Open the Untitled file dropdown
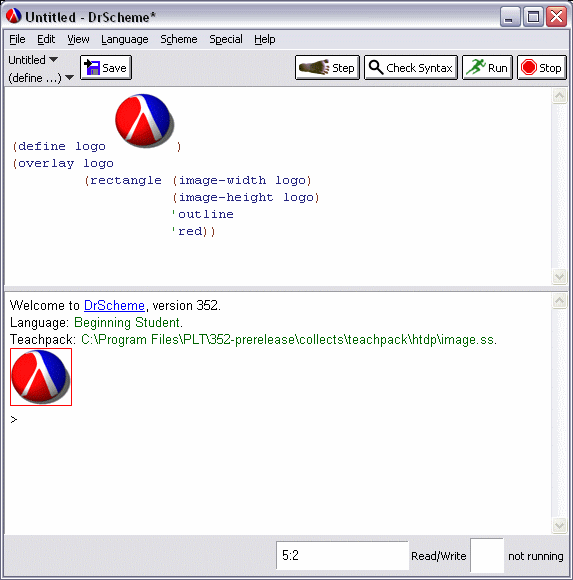 [x=33, y=60]
